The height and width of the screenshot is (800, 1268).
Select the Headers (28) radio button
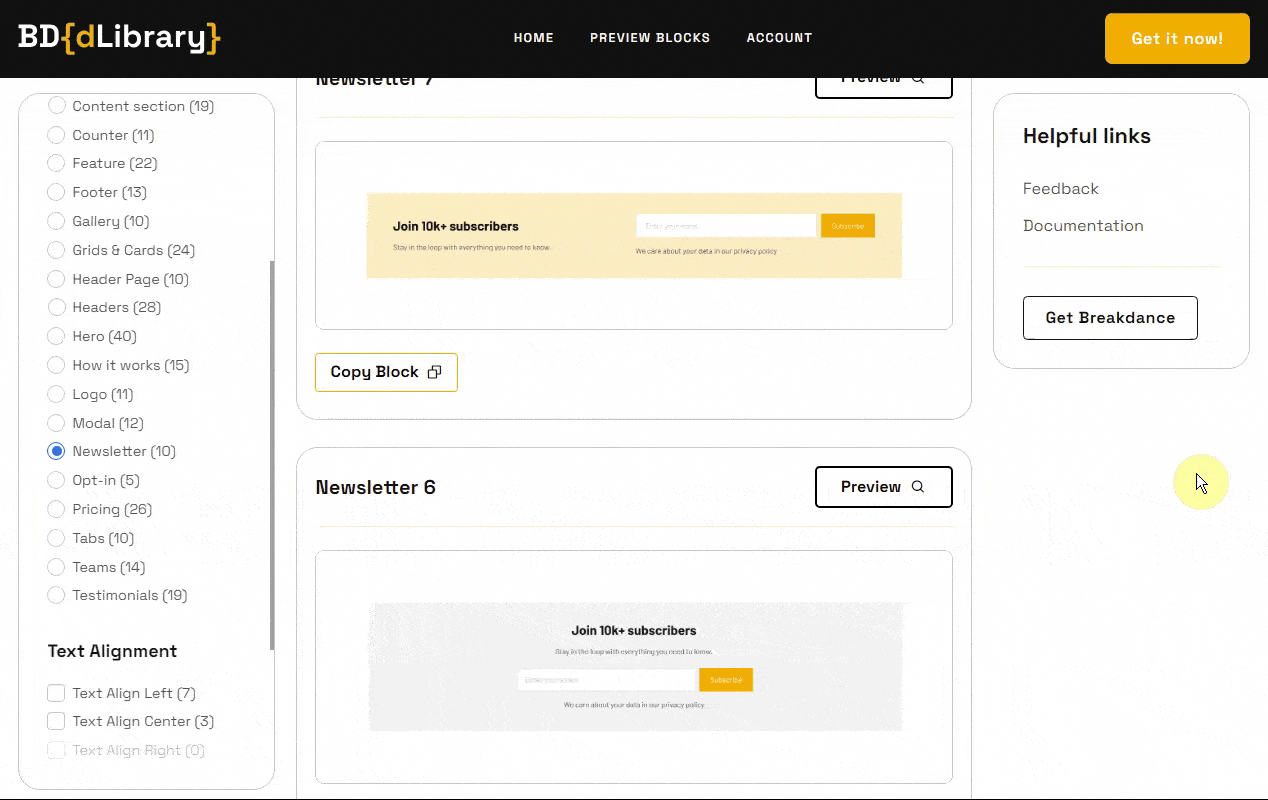tap(57, 307)
